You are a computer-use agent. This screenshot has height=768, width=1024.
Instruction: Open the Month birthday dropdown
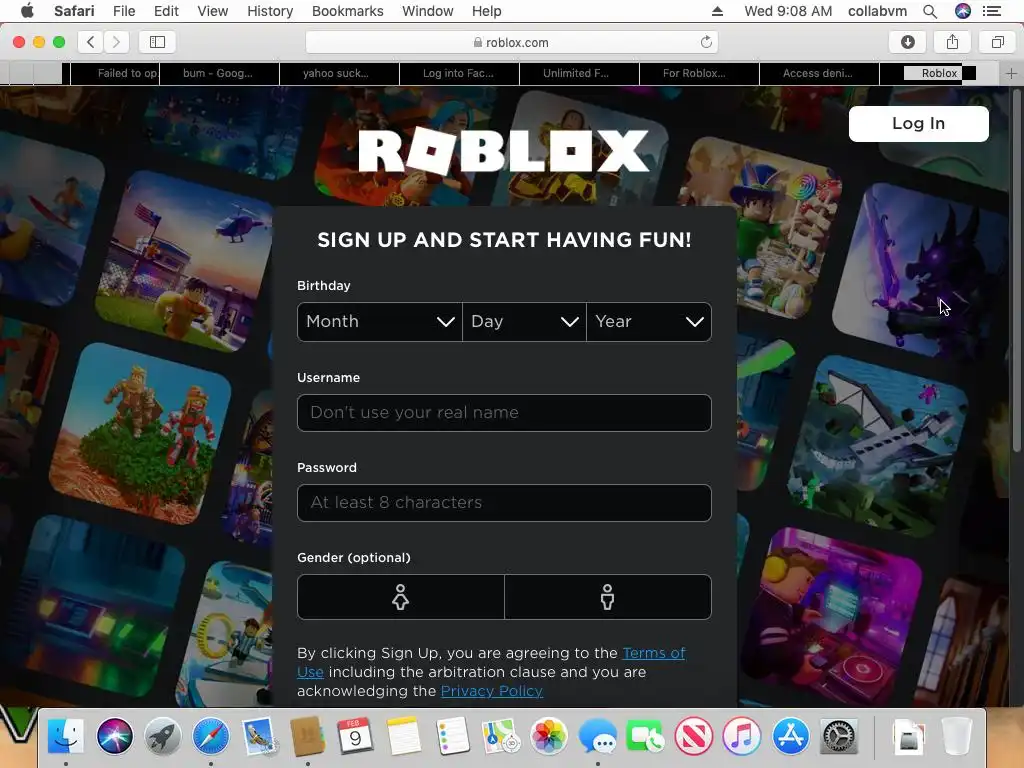(379, 321)
